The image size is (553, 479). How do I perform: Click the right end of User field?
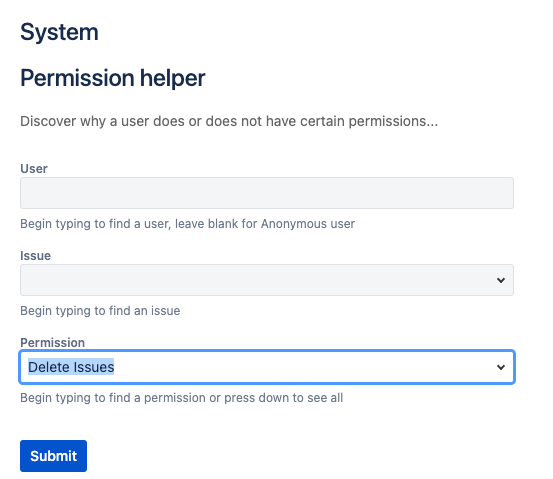point(494,193)
